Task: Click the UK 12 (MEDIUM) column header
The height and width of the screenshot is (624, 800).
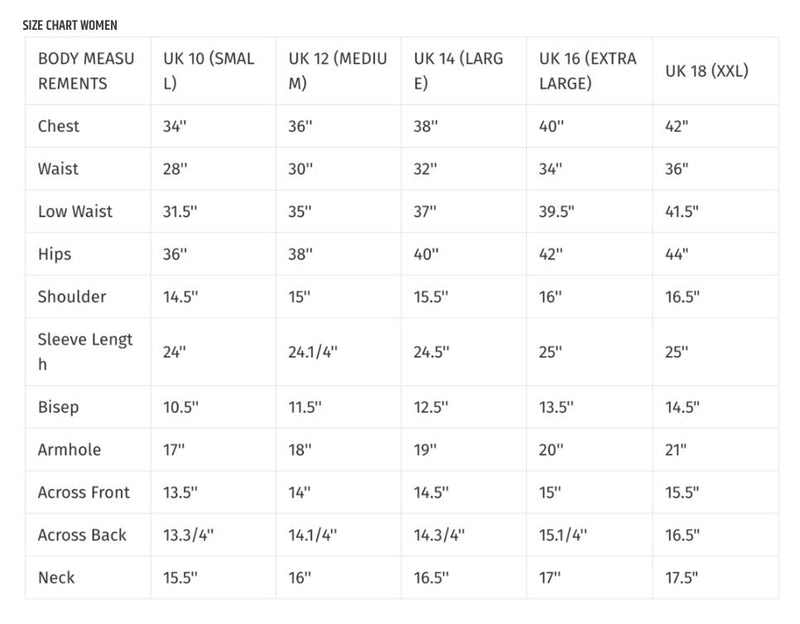Action: point(337,71)
